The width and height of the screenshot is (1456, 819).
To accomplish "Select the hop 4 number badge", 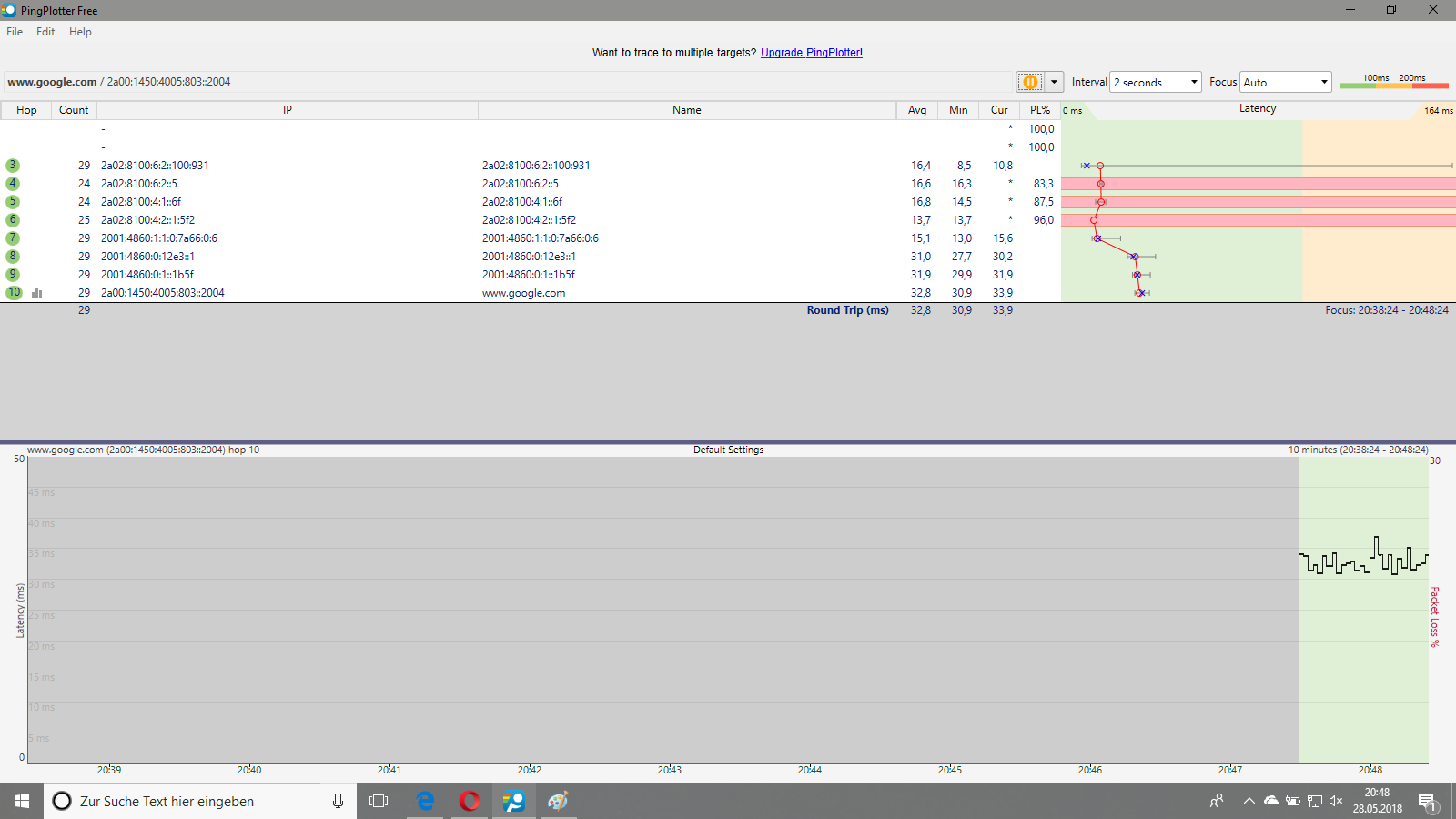I will [13, 184].
